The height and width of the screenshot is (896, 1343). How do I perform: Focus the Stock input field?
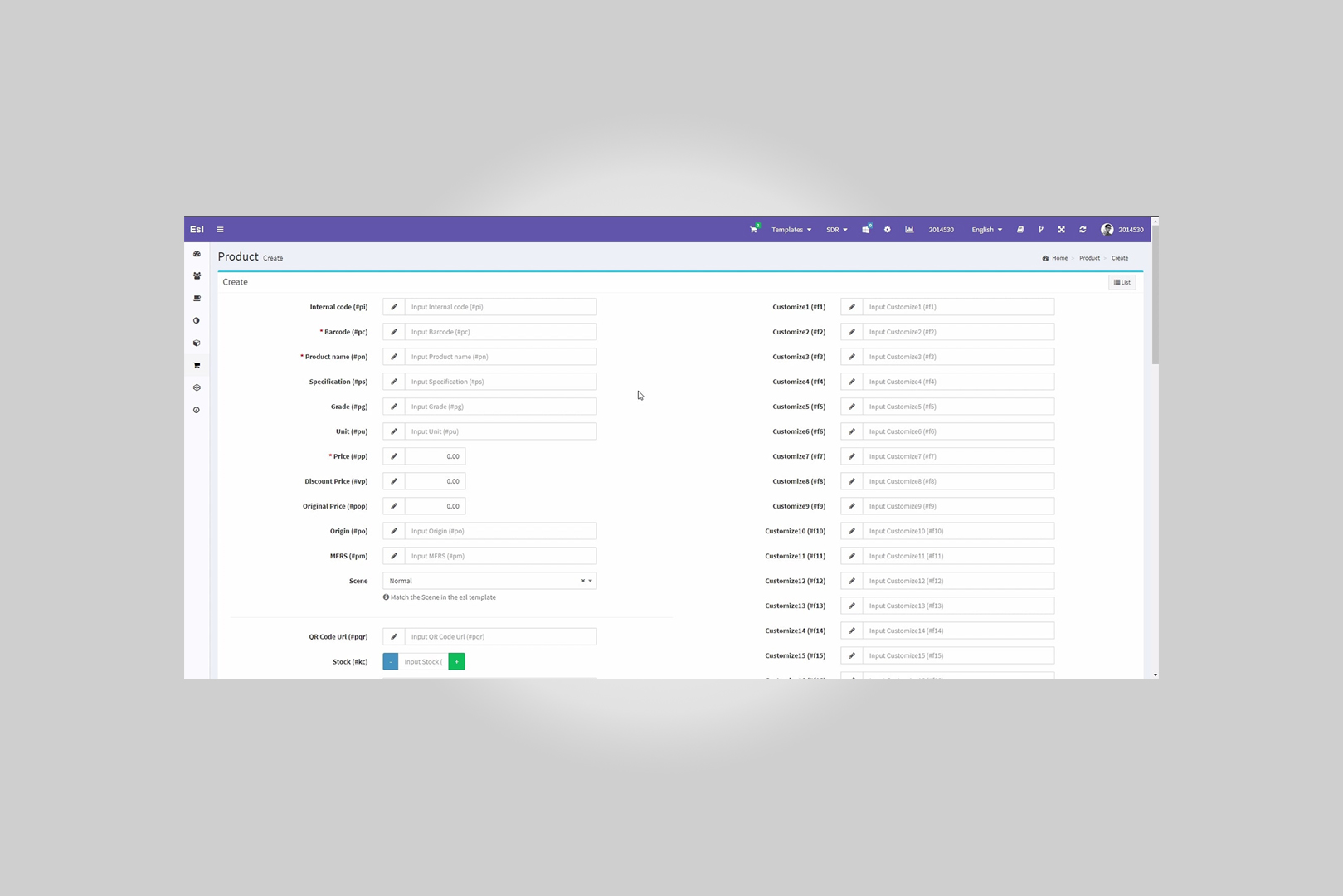[x=423, y=662]
